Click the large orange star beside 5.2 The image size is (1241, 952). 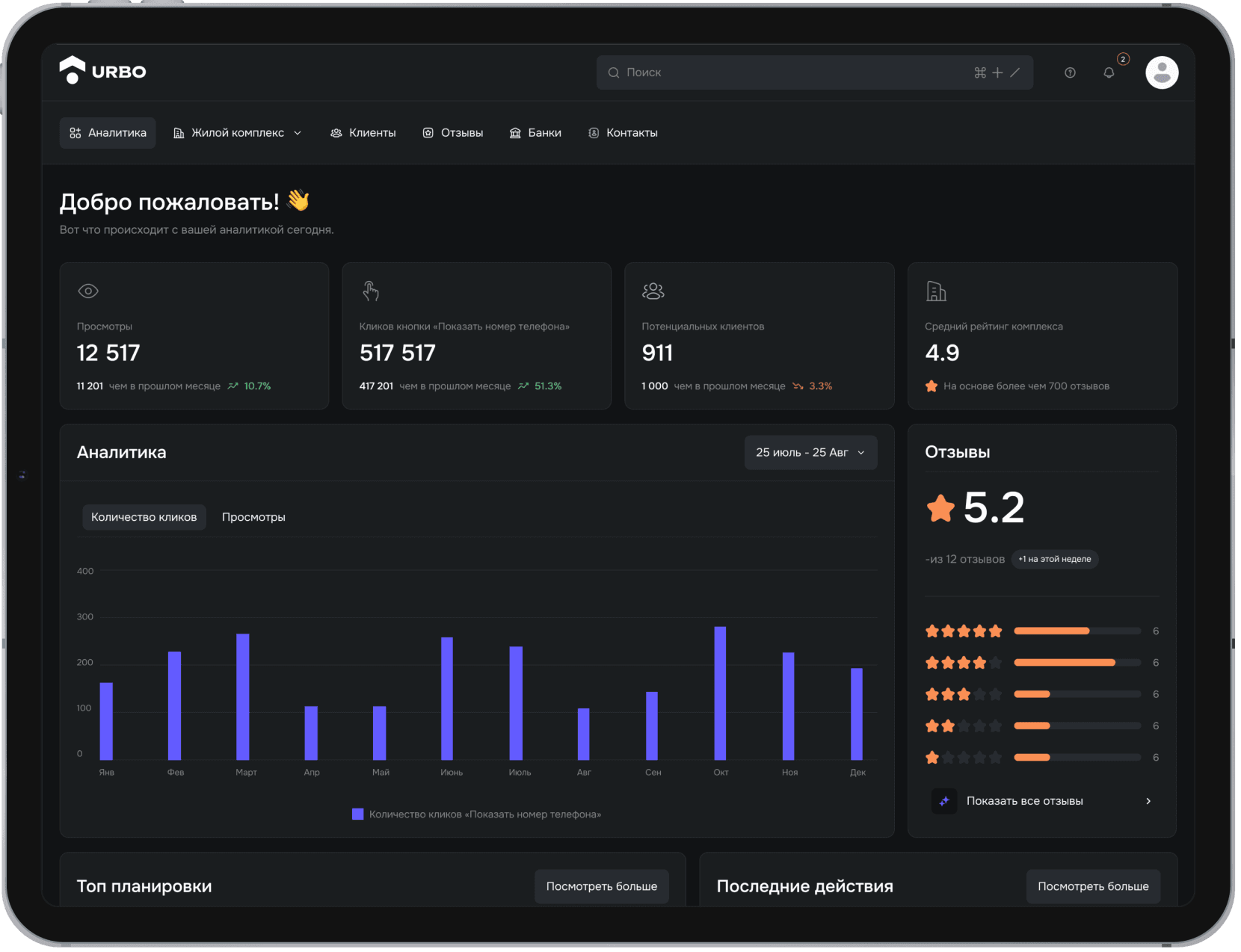tap(940, 509)
